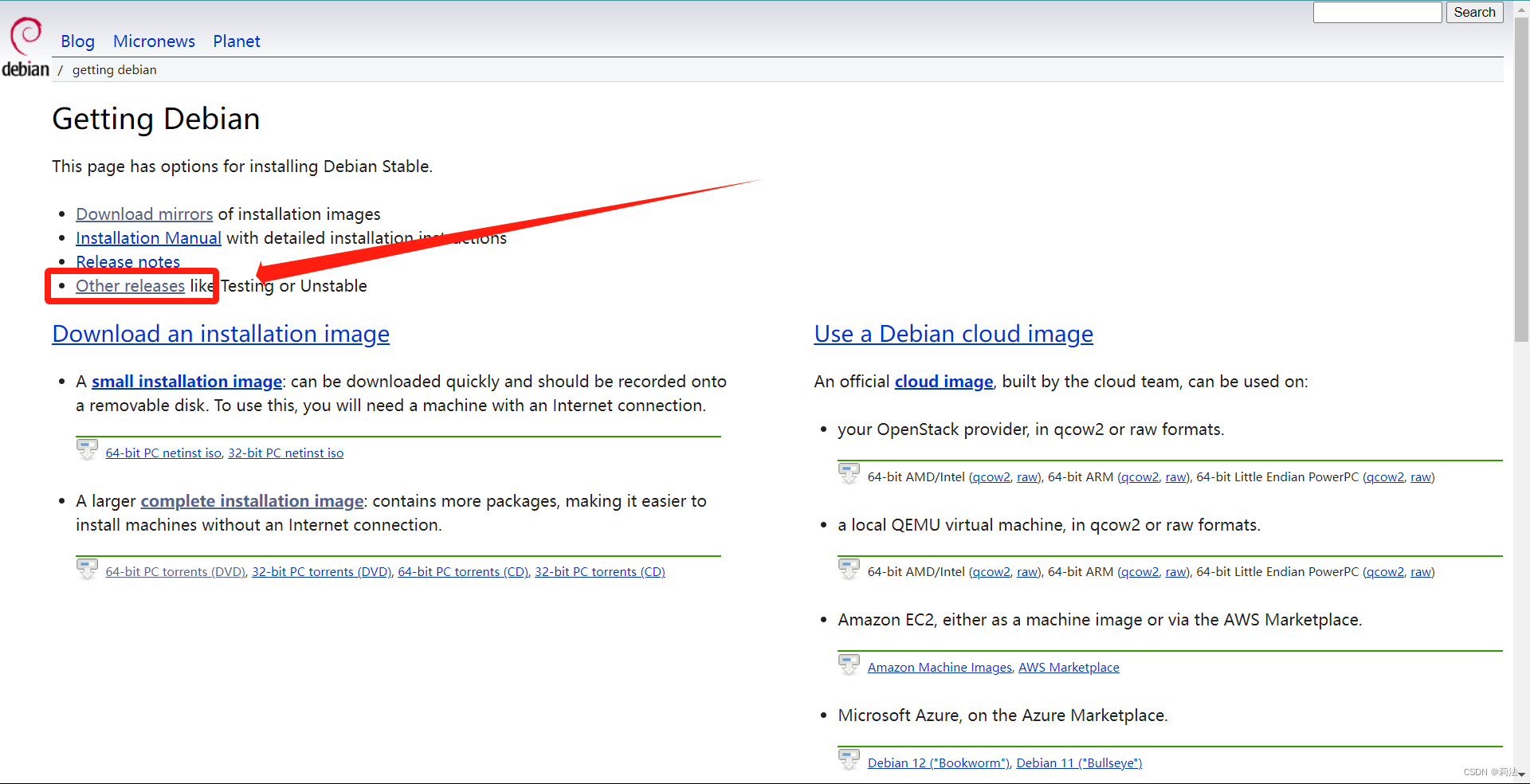
Task: Click the "getting debian" breadcrumb text
Action: [x=115, y=70]
